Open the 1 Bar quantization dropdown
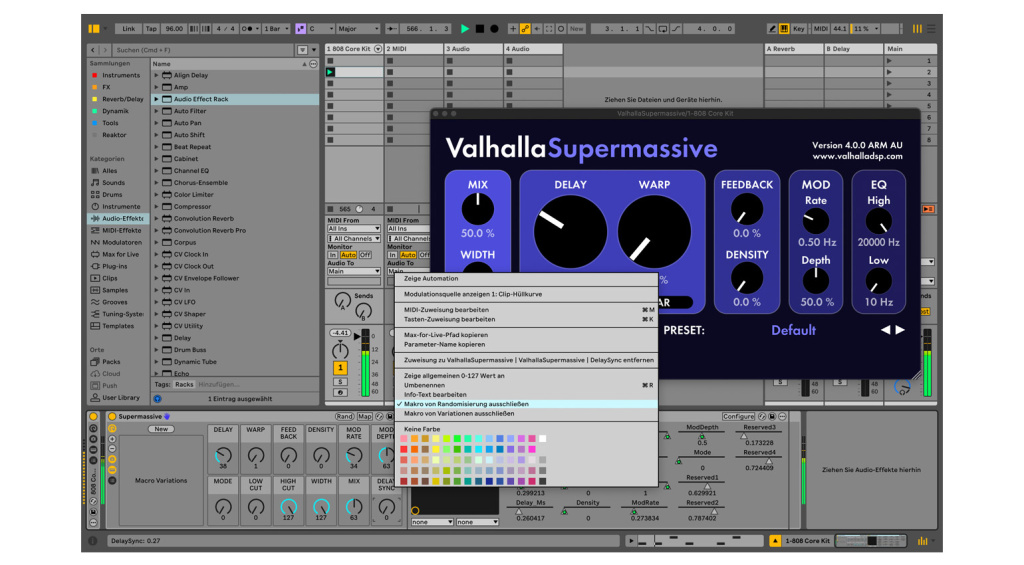 [x=276, y=29]
